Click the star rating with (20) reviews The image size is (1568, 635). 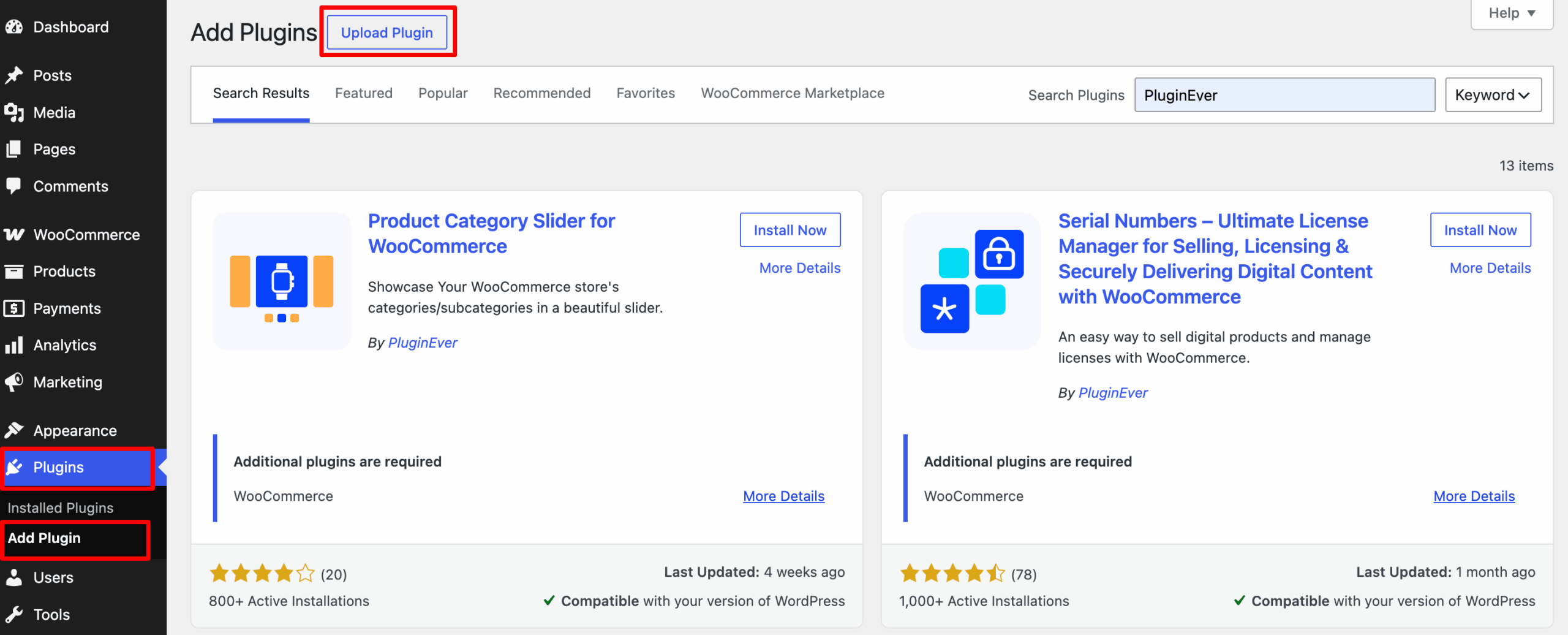coord(278,574)
